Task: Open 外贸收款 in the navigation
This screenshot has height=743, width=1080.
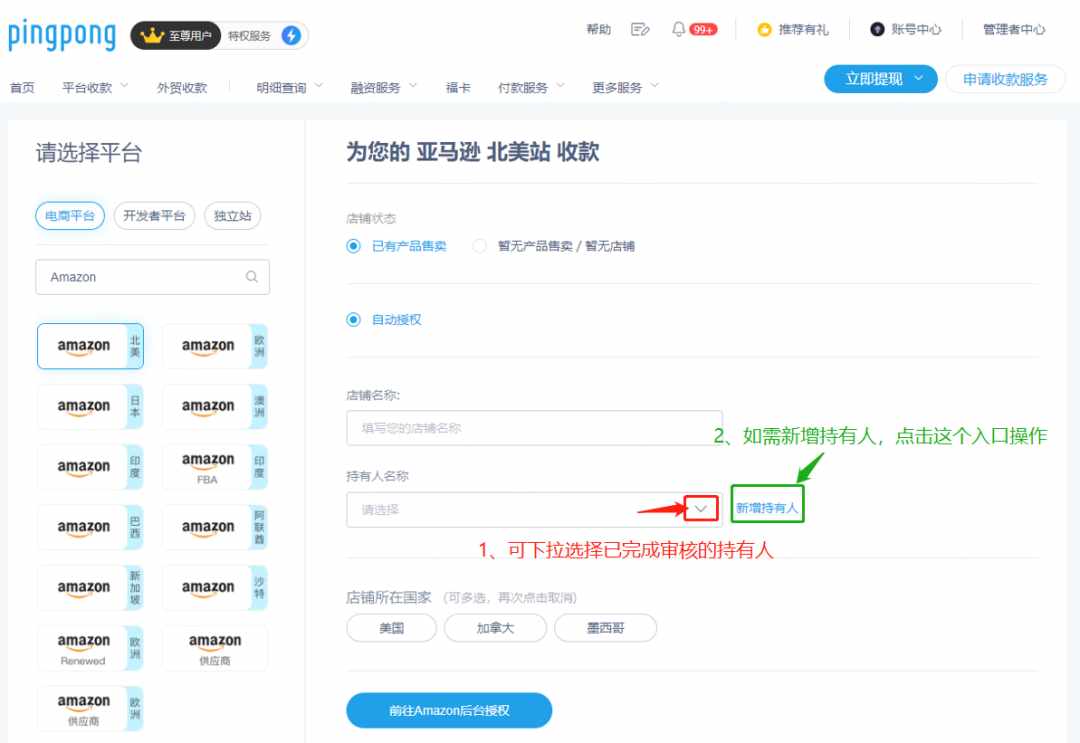Action: tap(182, 87)
